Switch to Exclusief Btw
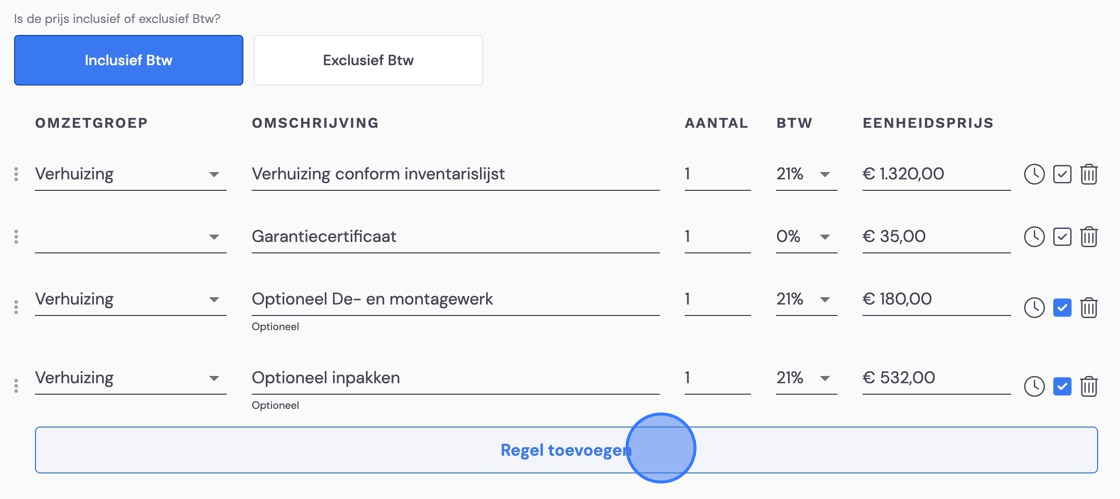 pos(369,61)
